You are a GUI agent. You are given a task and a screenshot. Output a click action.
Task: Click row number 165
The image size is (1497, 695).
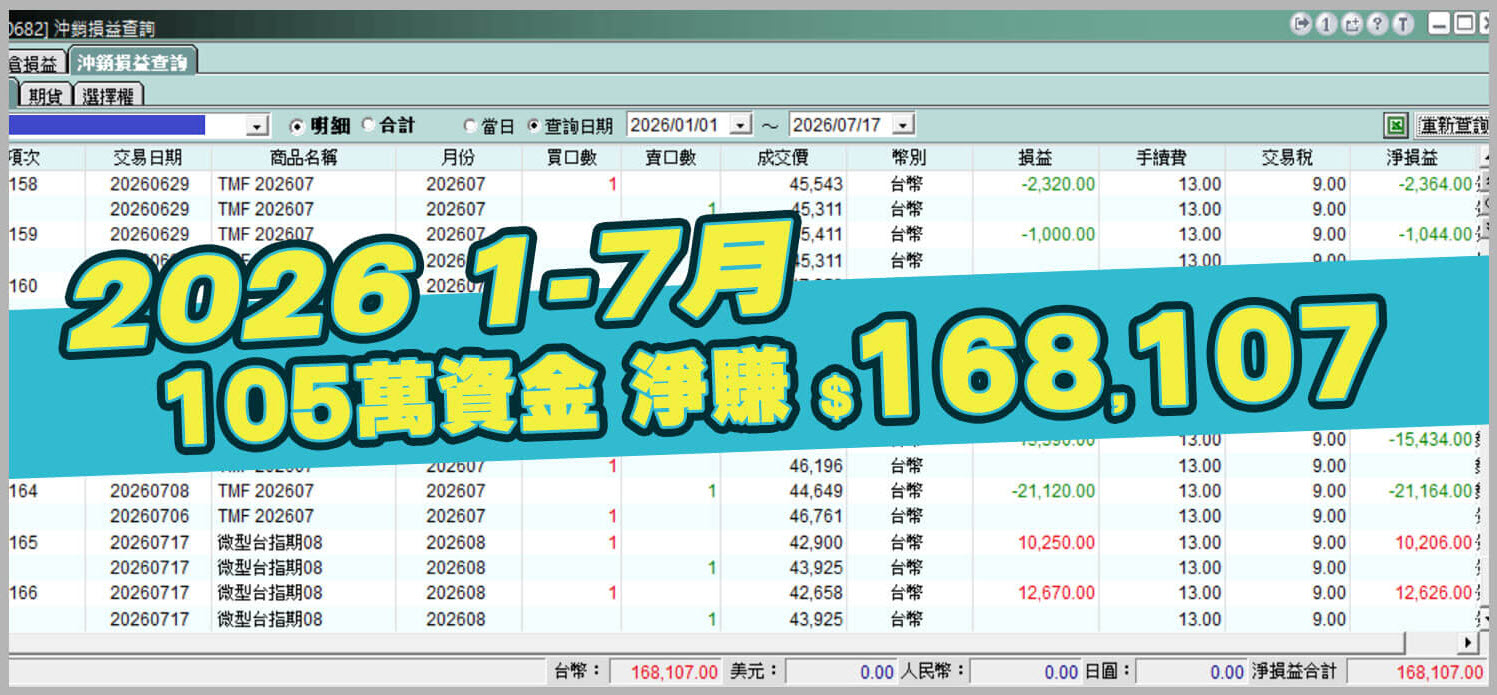pyautogui.click(x=23, y=542)
